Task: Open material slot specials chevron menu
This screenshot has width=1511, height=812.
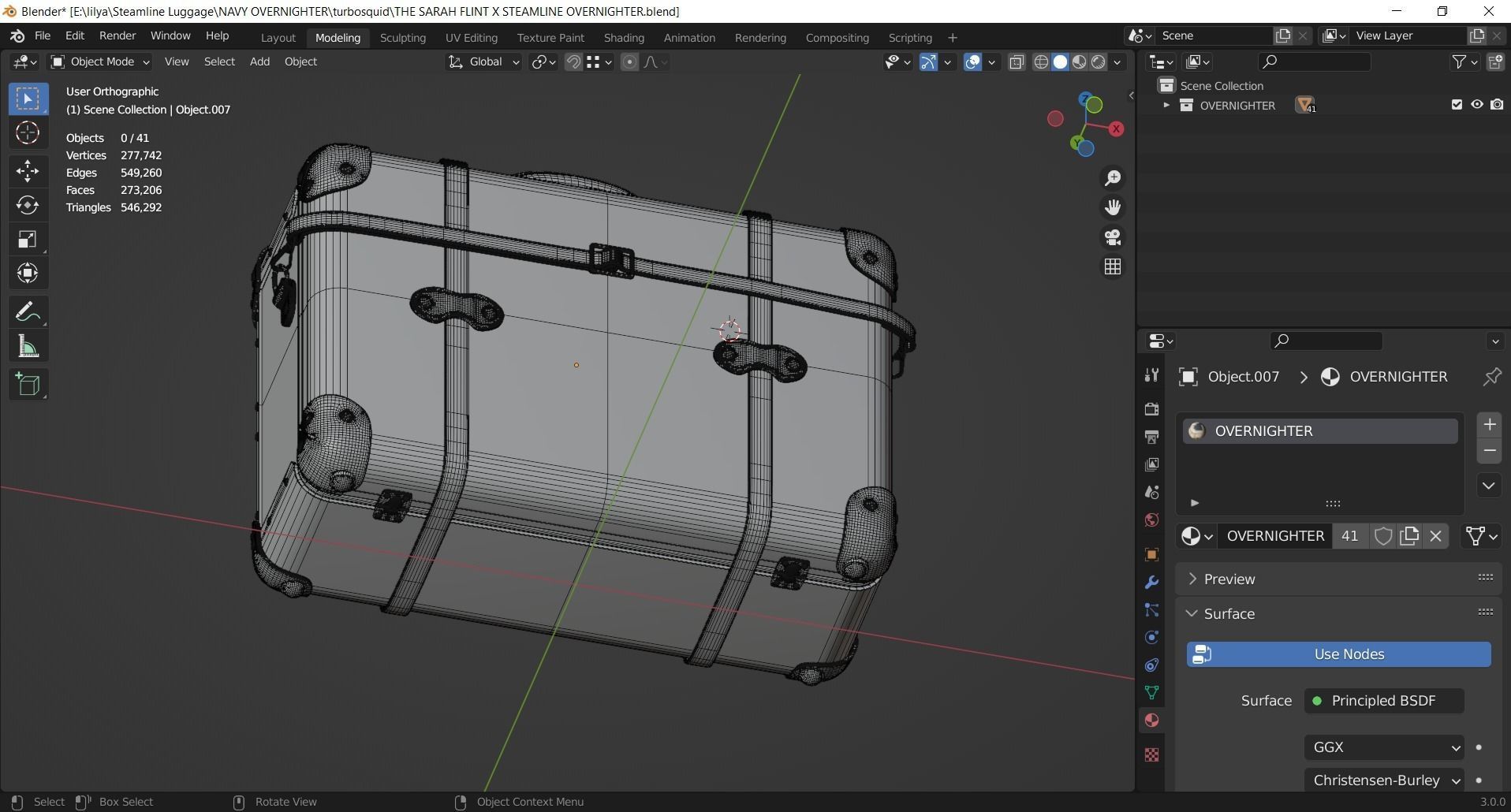Action: (x=1489, y=486)
